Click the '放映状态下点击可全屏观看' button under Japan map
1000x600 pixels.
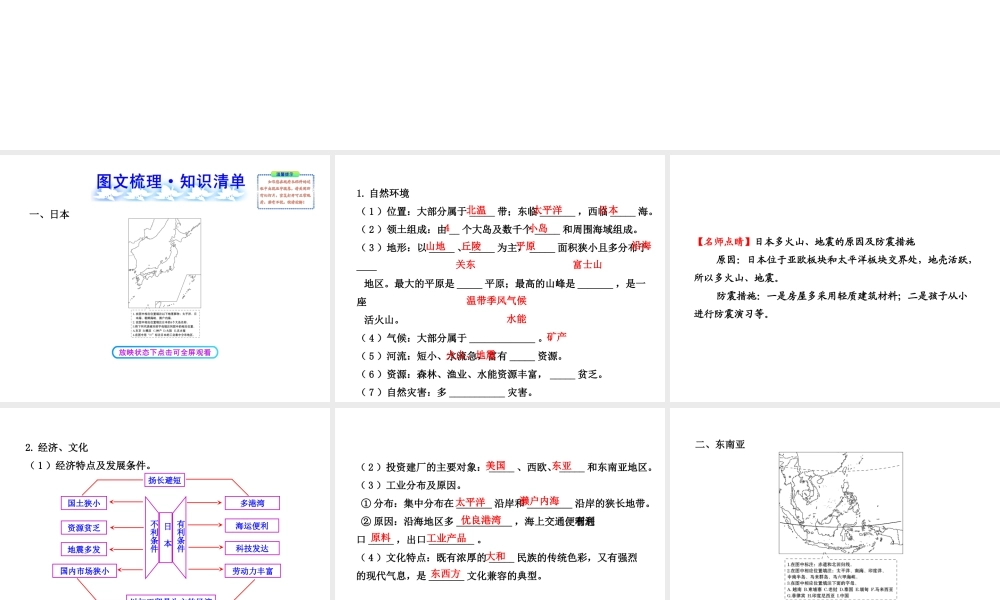(165, 352)
